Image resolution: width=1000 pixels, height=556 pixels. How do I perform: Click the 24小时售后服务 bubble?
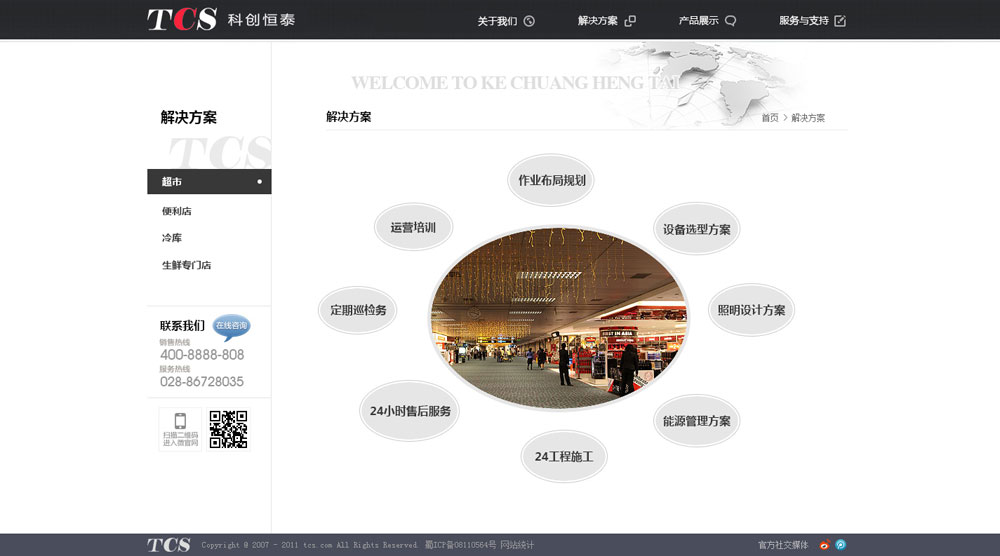click(409, 411)
